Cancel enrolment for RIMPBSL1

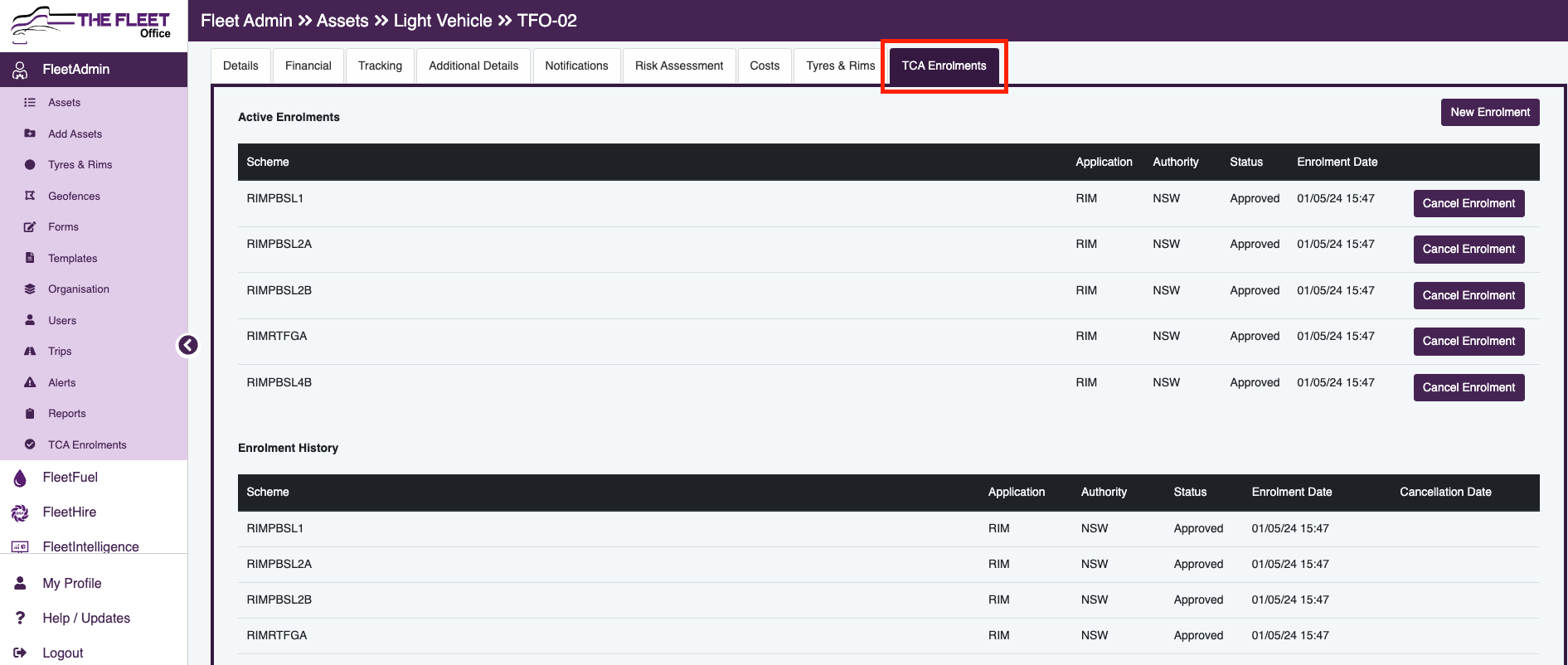[x=1468, y=203]
